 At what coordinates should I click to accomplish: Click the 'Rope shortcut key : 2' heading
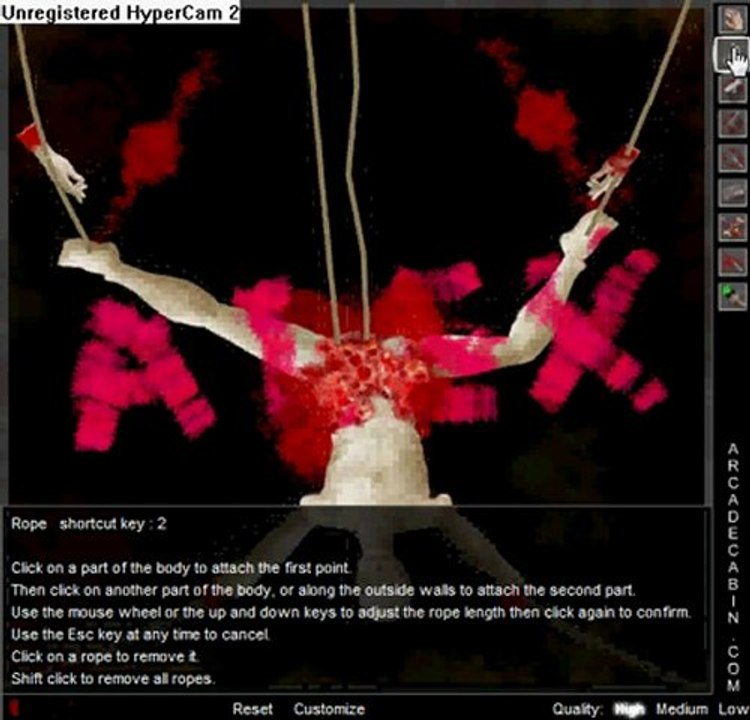tap(89, 524)
